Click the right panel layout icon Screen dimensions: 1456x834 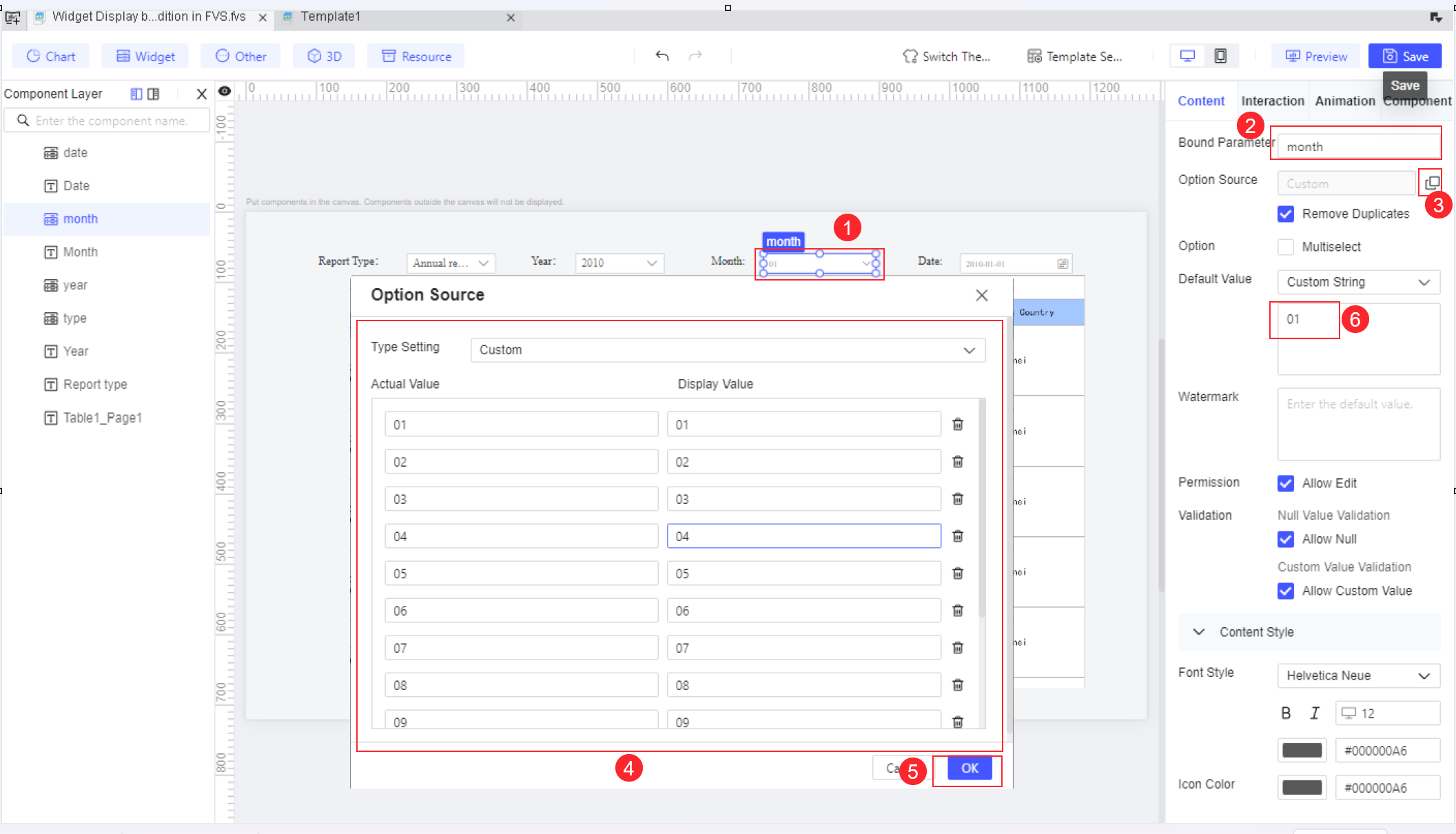[153, 94]
